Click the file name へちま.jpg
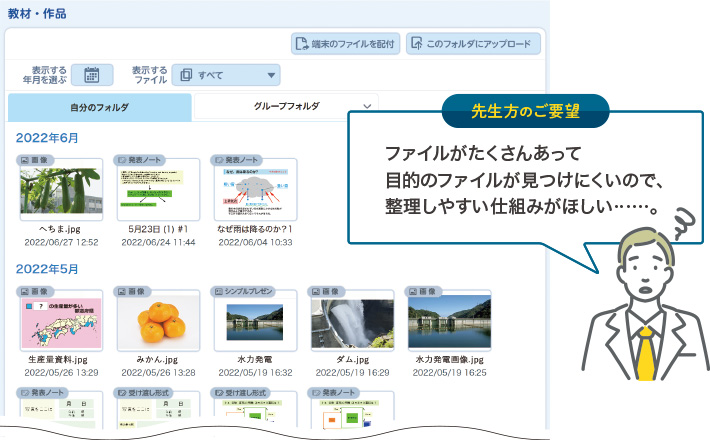 pyautogui.click(x=60, y=229)
